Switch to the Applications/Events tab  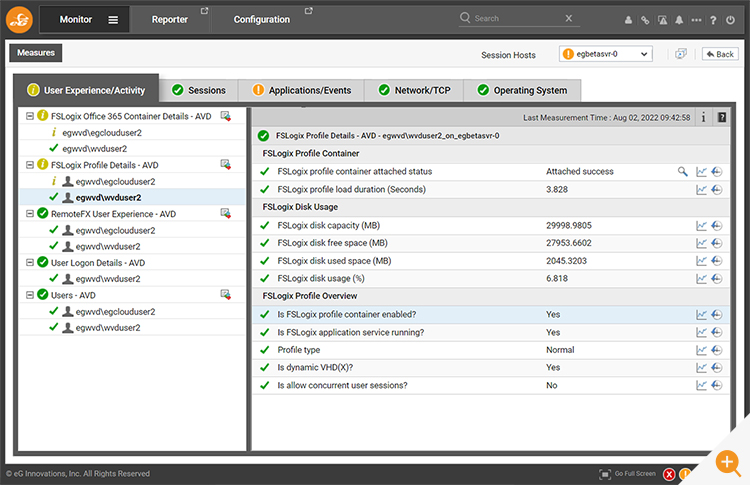coord(301,90)
